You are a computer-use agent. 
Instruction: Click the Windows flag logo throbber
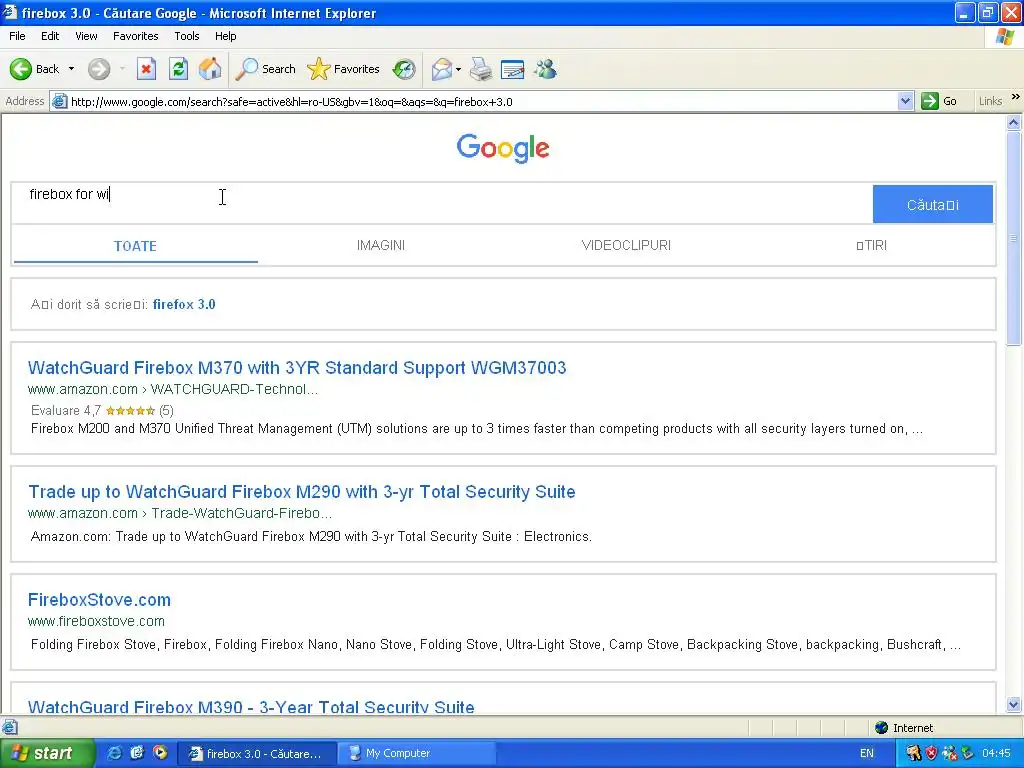click(x=1005, y=37)
